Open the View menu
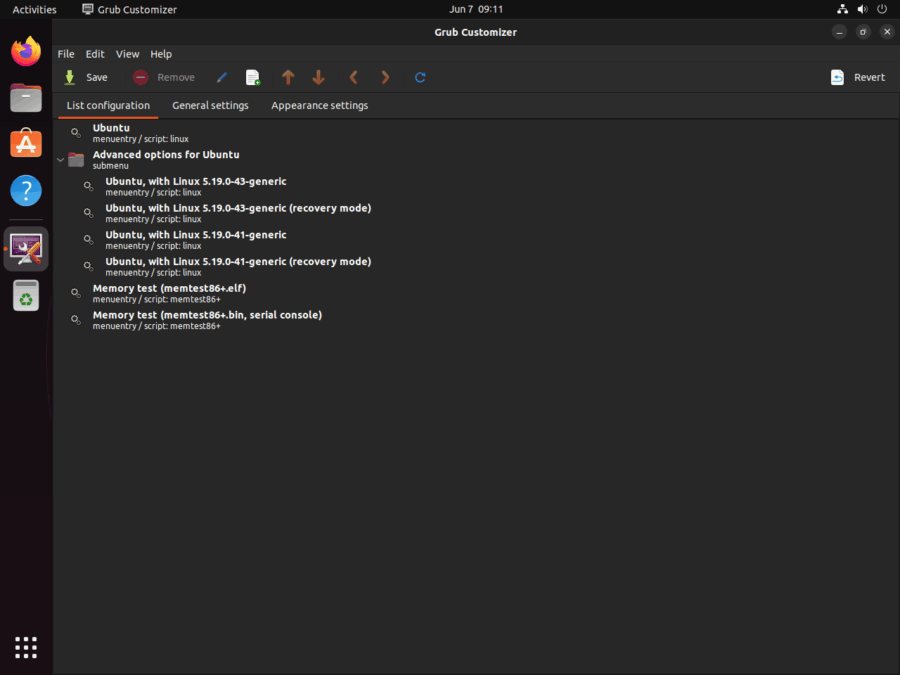 click(127, 53)
